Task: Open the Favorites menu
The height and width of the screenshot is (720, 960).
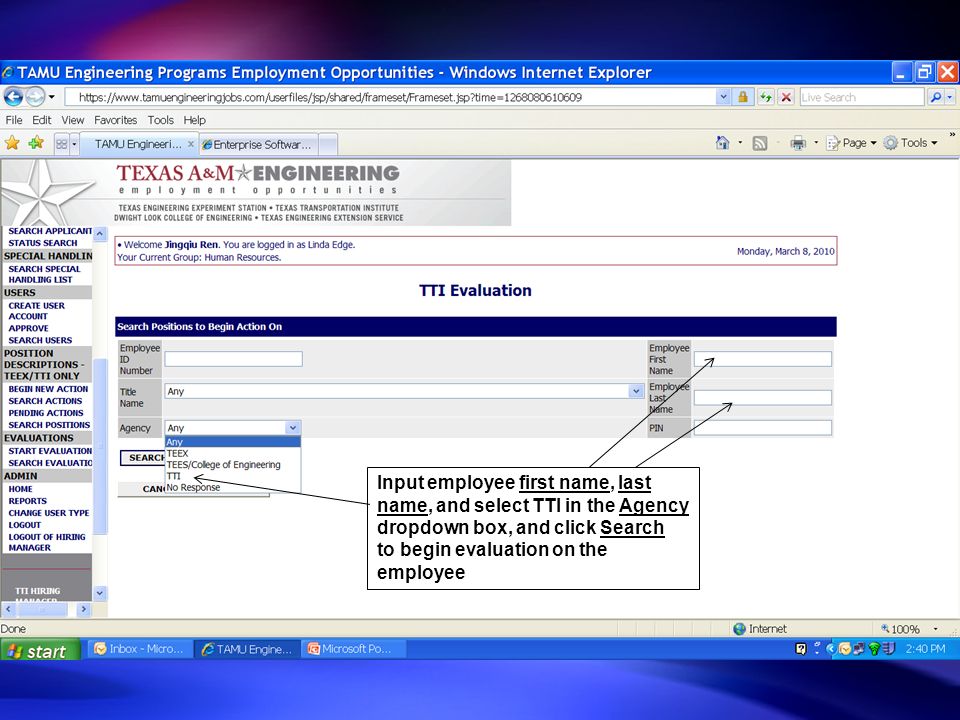Action: 115,120
